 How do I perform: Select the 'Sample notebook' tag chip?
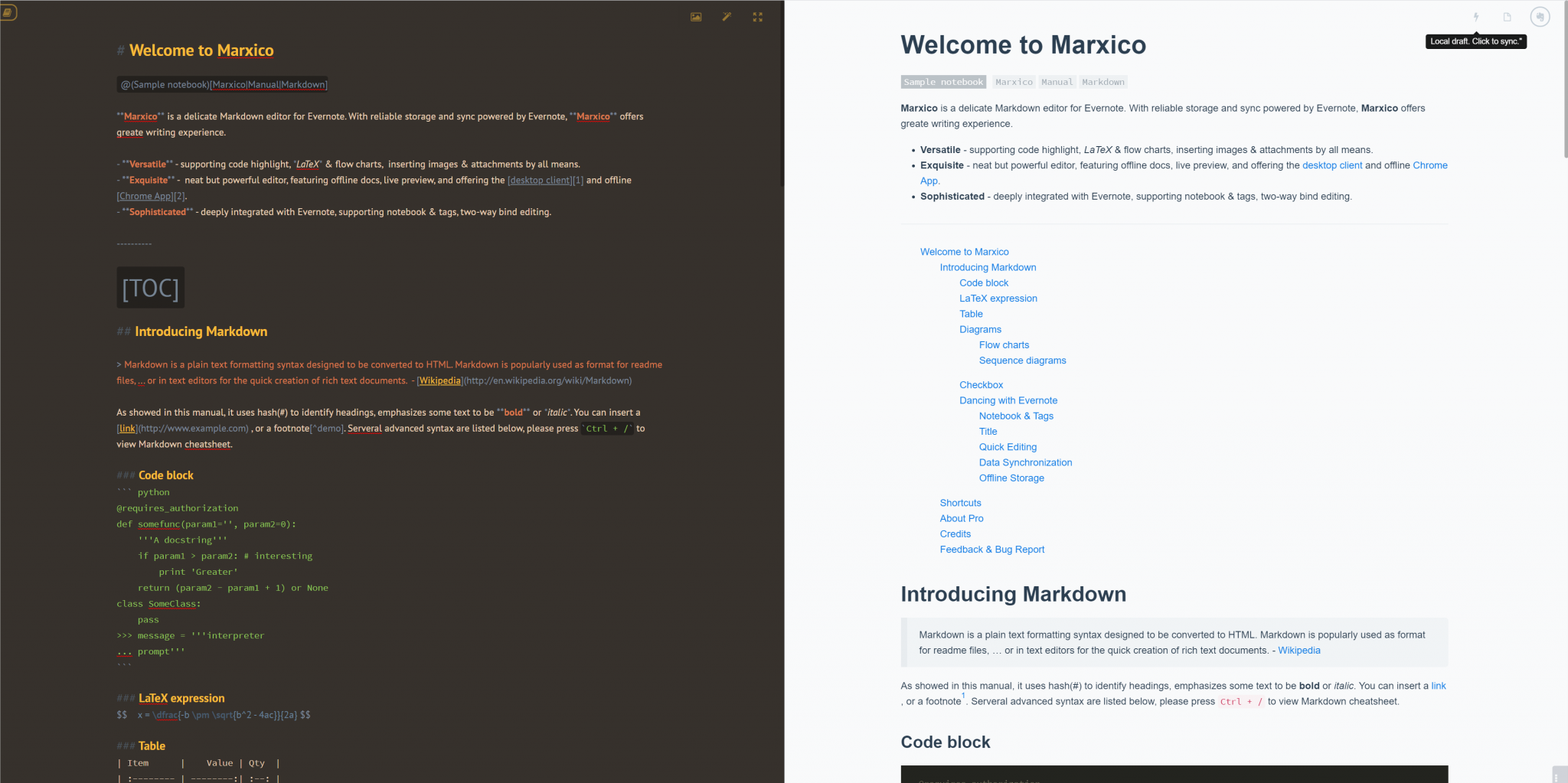pyautogui.click(x=943, y=82)
